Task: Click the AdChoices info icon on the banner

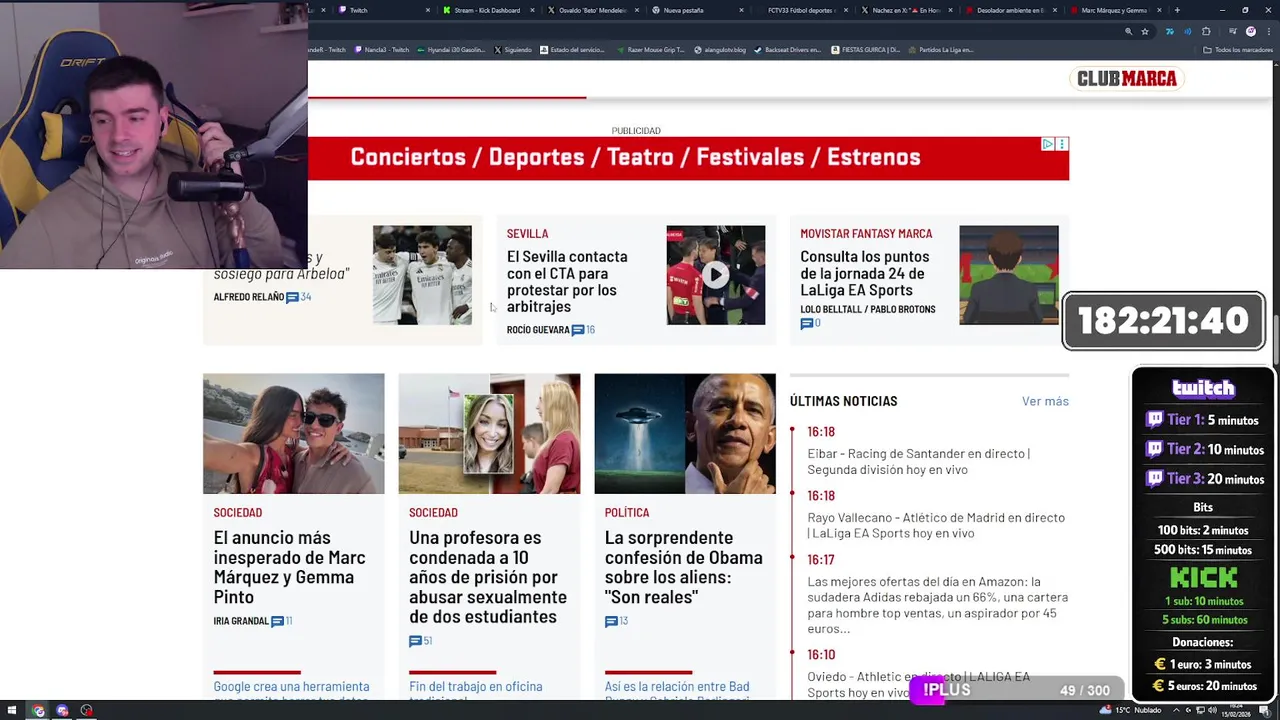Action: pos(1047,144)
